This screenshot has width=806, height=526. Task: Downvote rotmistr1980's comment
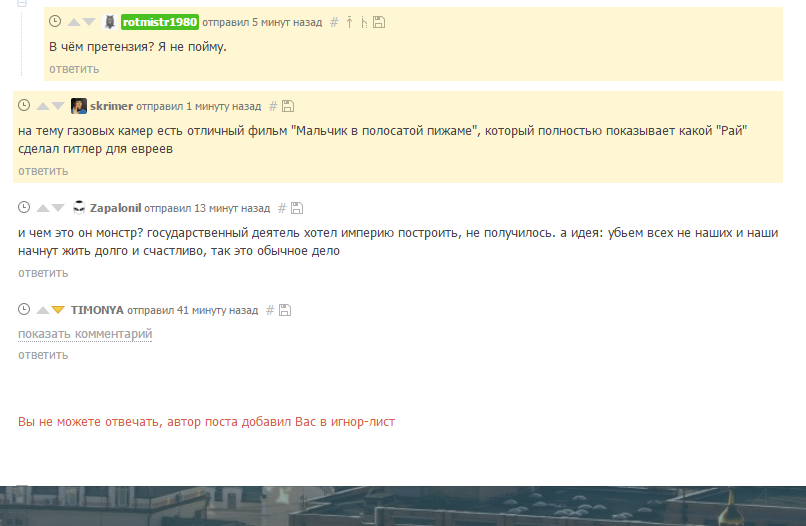coord(89,22)
